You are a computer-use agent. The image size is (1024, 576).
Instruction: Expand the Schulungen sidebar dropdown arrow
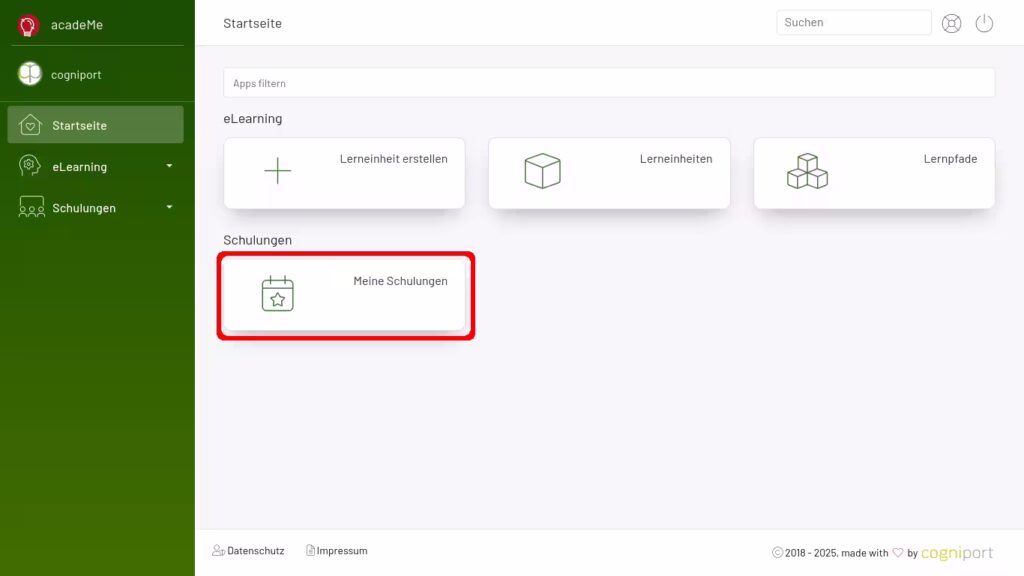coord(169,207)
